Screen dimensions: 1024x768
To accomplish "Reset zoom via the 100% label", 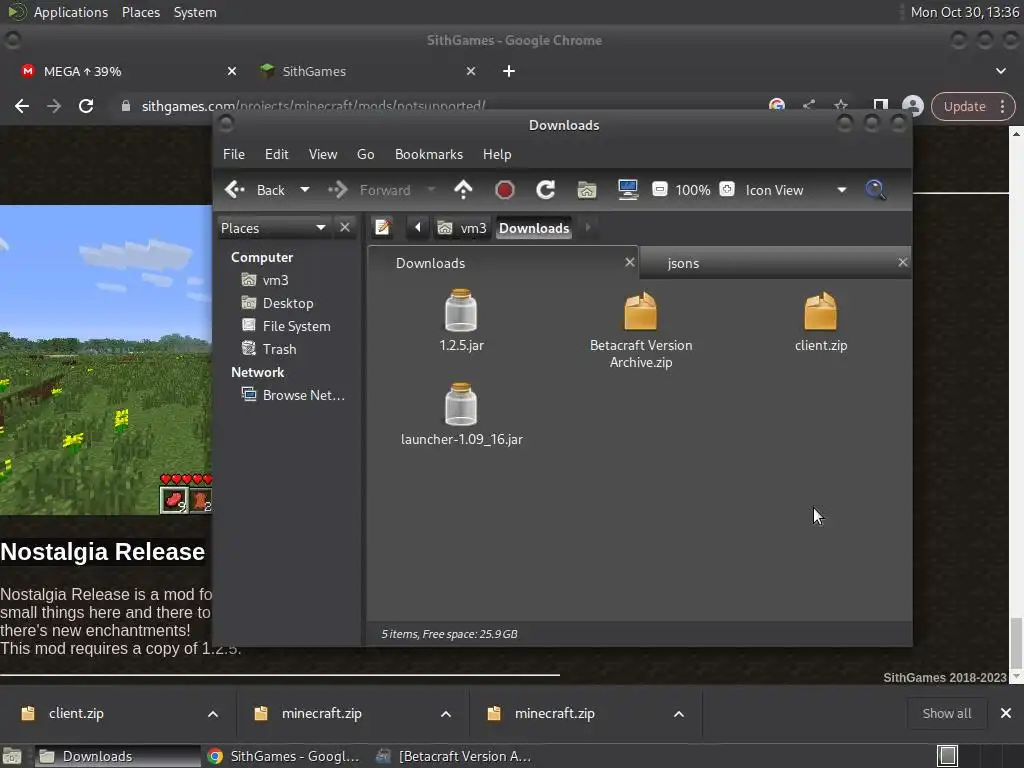I will 693,190.
